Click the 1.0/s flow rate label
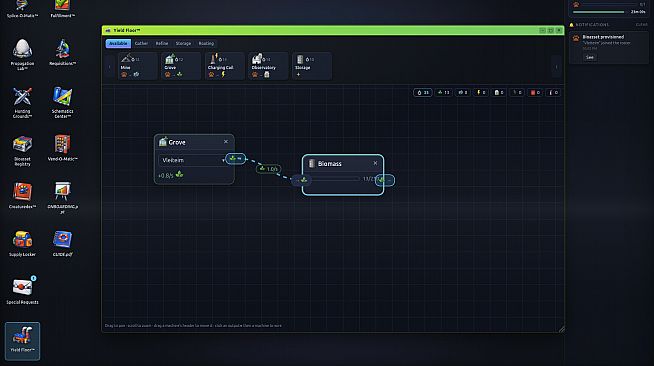 pyautogui.click(x=269, y=169)
